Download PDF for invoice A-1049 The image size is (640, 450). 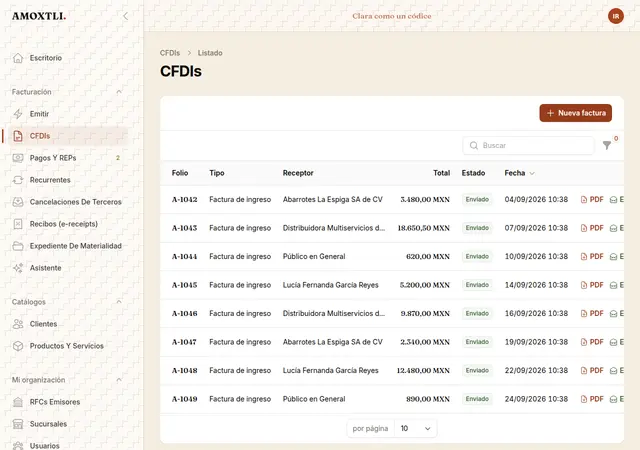tap(592, 399)
